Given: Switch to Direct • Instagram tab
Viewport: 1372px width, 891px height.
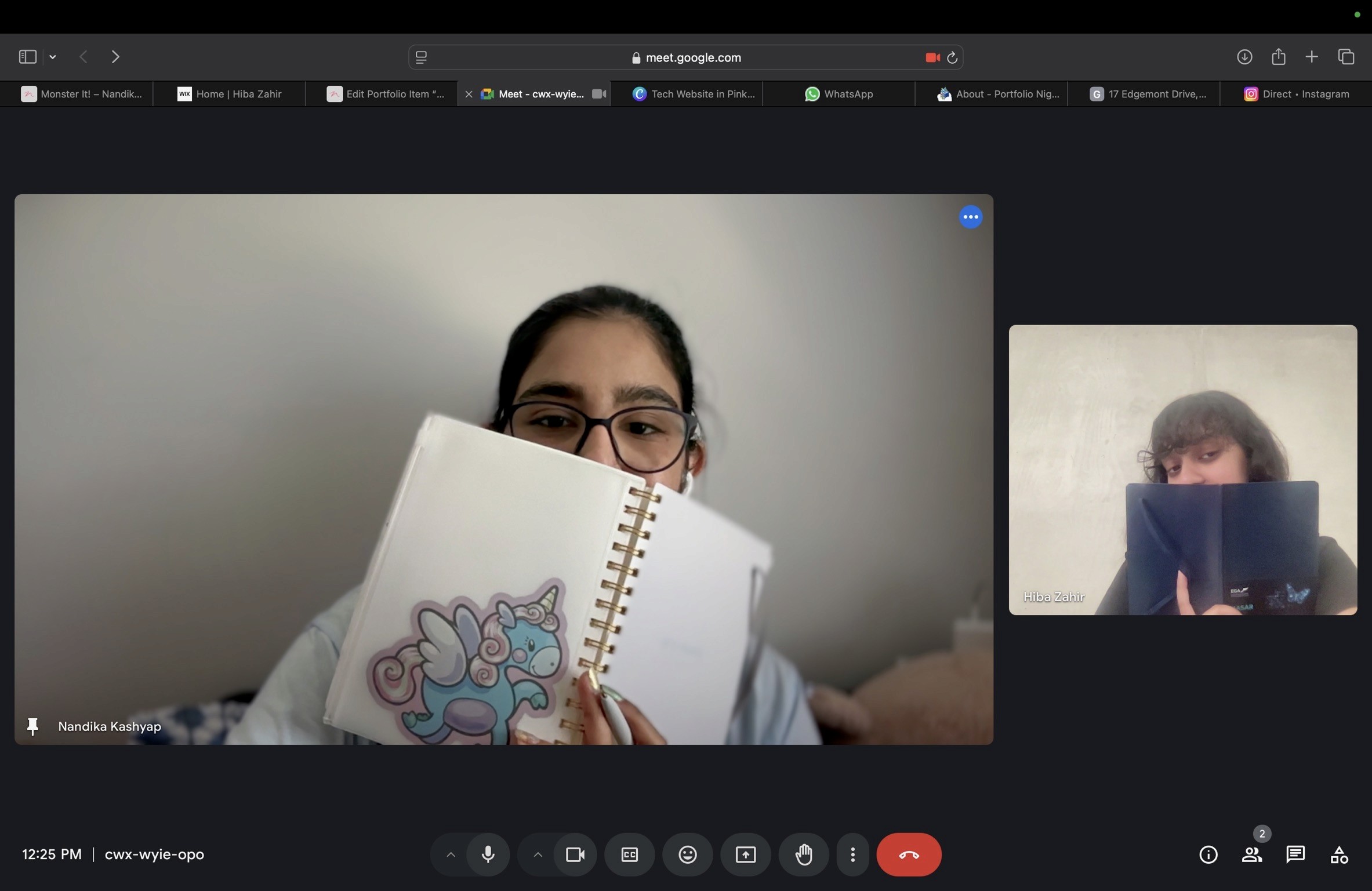Looking at the screenshot, I should coord(1297,94).
